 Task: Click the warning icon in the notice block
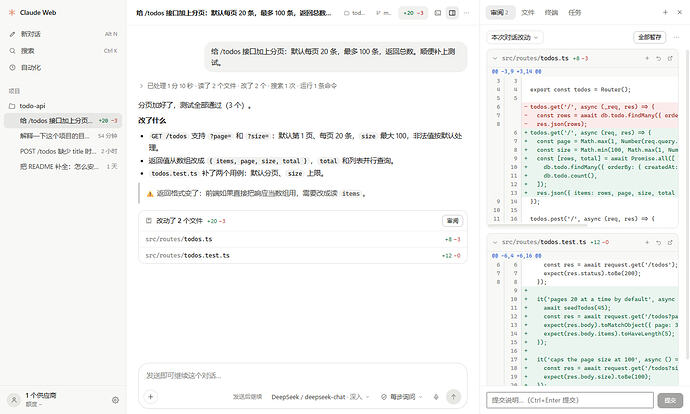pyautogui.click(x=150, y=194)
